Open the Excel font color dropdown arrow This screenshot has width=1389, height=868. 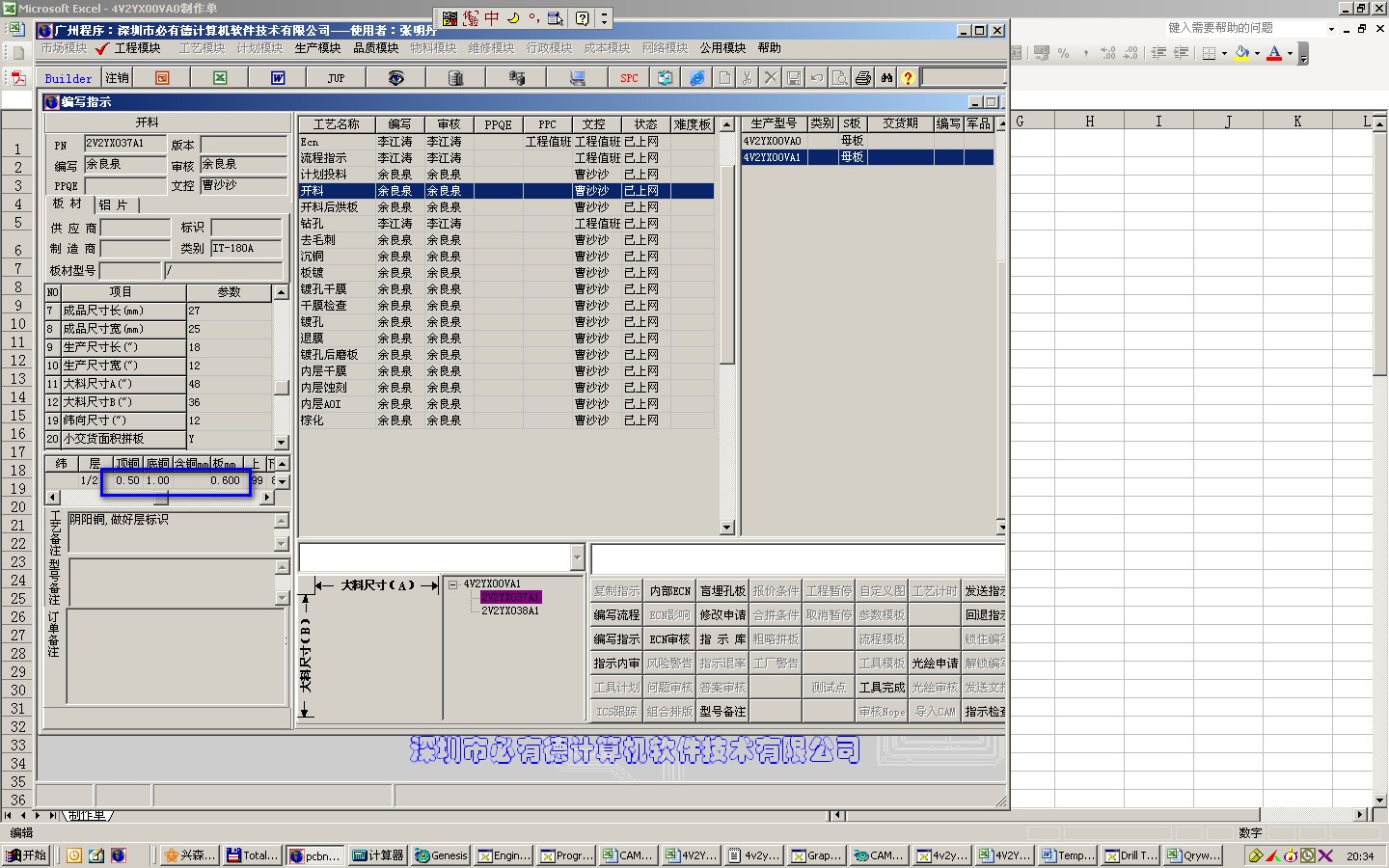pyautogui.click(x=1290, y=53)
